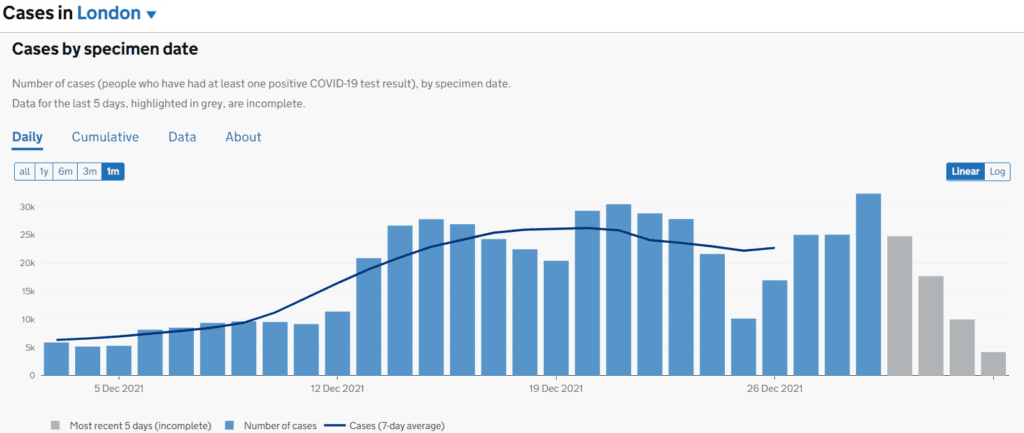Show all time range data

24,172
